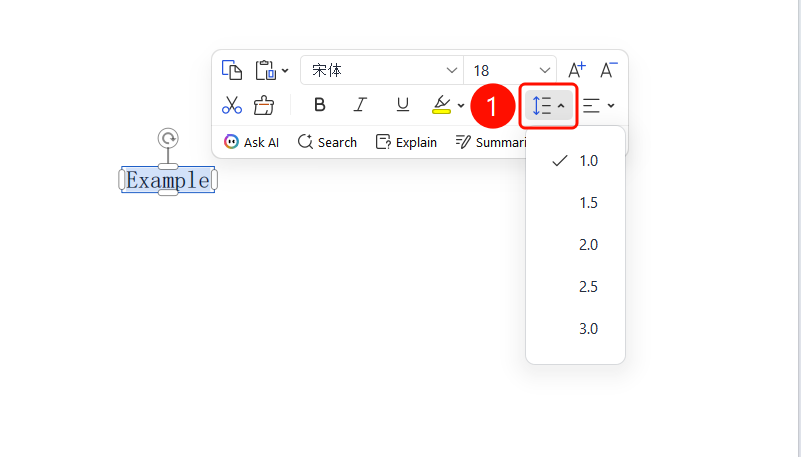801x457 pixels.
Task: Click the text alignment icon
Action: pos(591,105)
